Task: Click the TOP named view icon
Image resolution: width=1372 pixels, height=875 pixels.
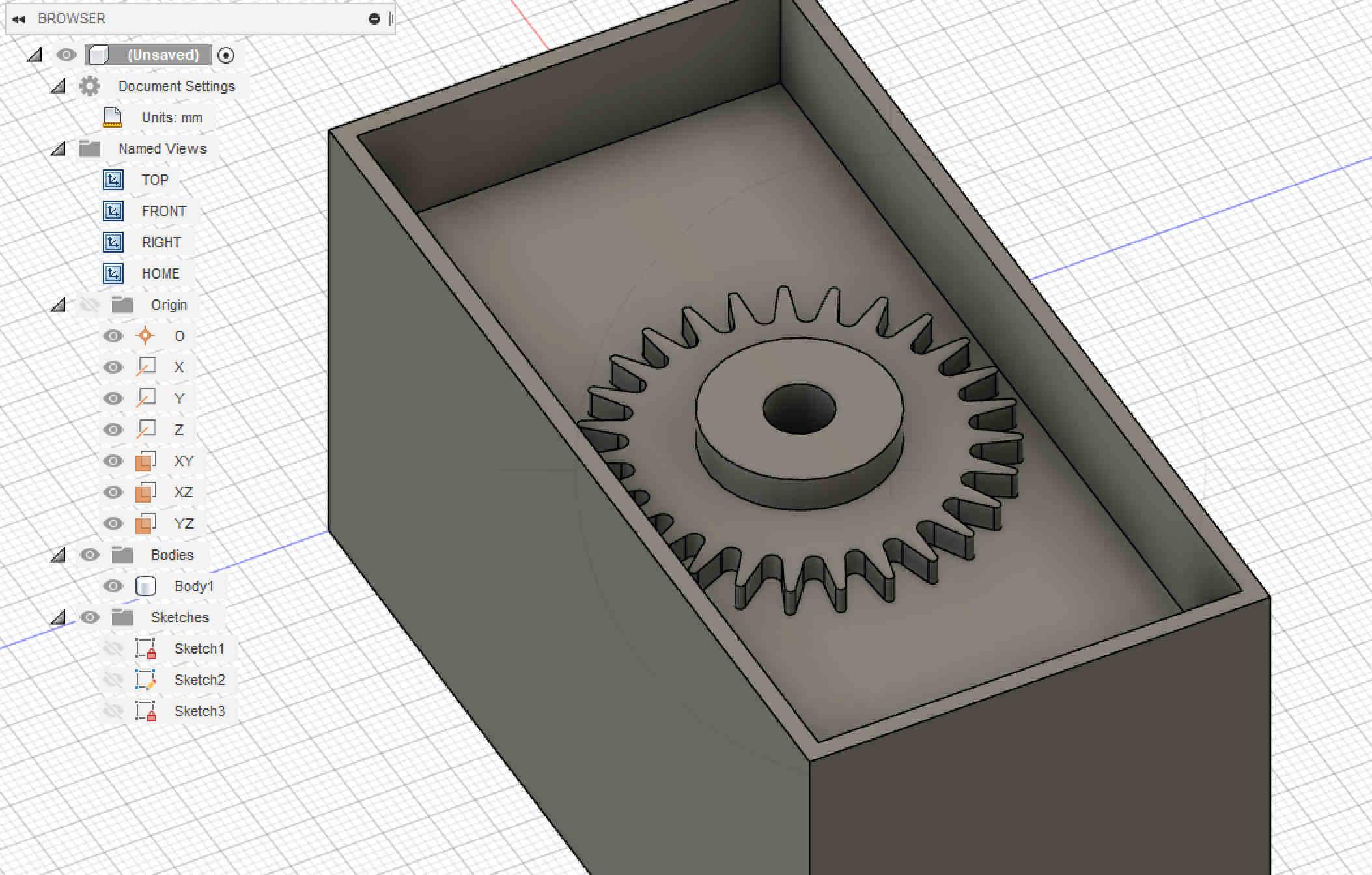Action: [113, 180]
